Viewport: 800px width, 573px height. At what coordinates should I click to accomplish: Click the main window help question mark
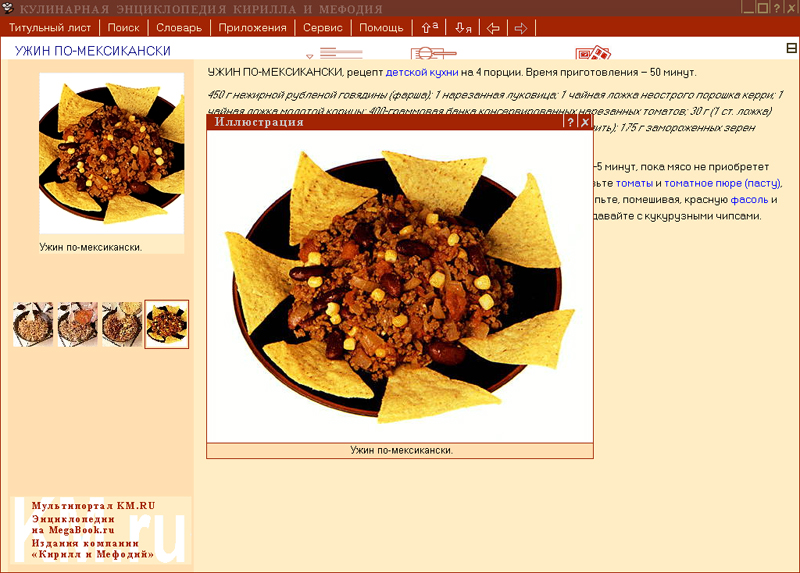[x=777, y=8]
